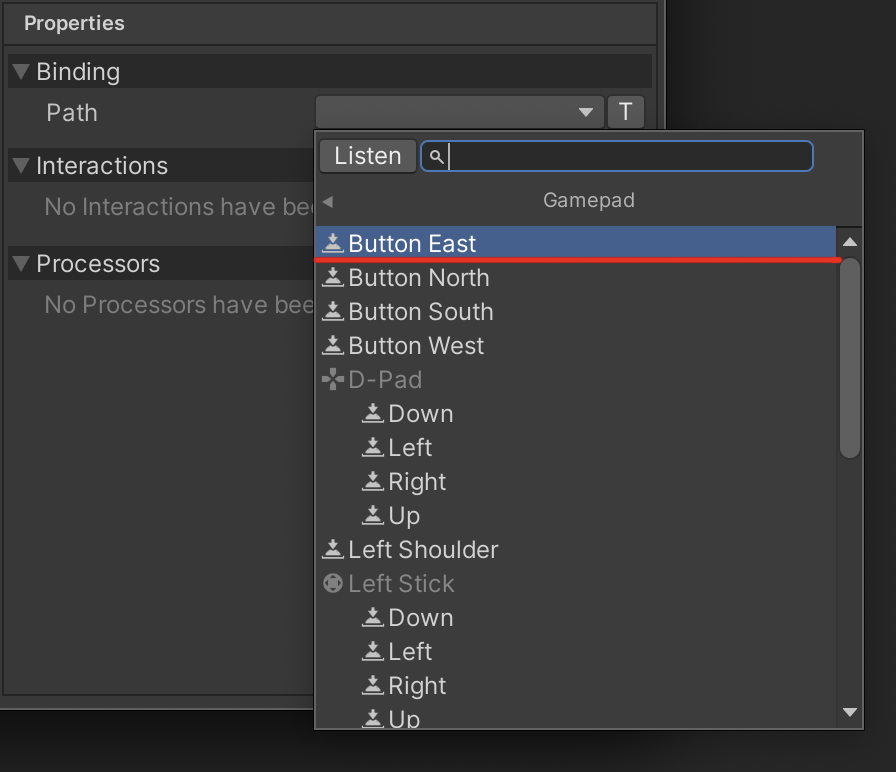Click the Button South icon

coord(333,312)
